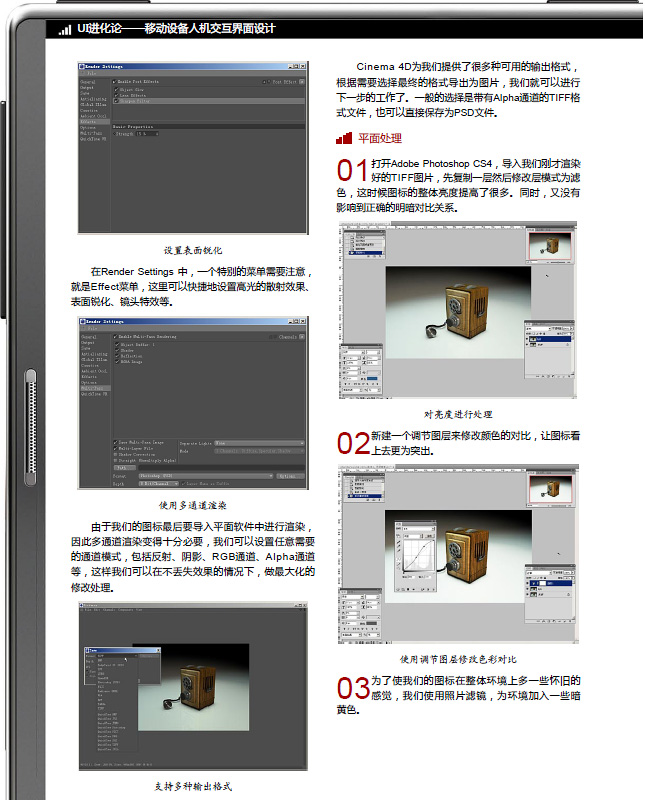
Task: Toggle Enable Multi-Pass Rendering checkbox
Action: point(115,337)
